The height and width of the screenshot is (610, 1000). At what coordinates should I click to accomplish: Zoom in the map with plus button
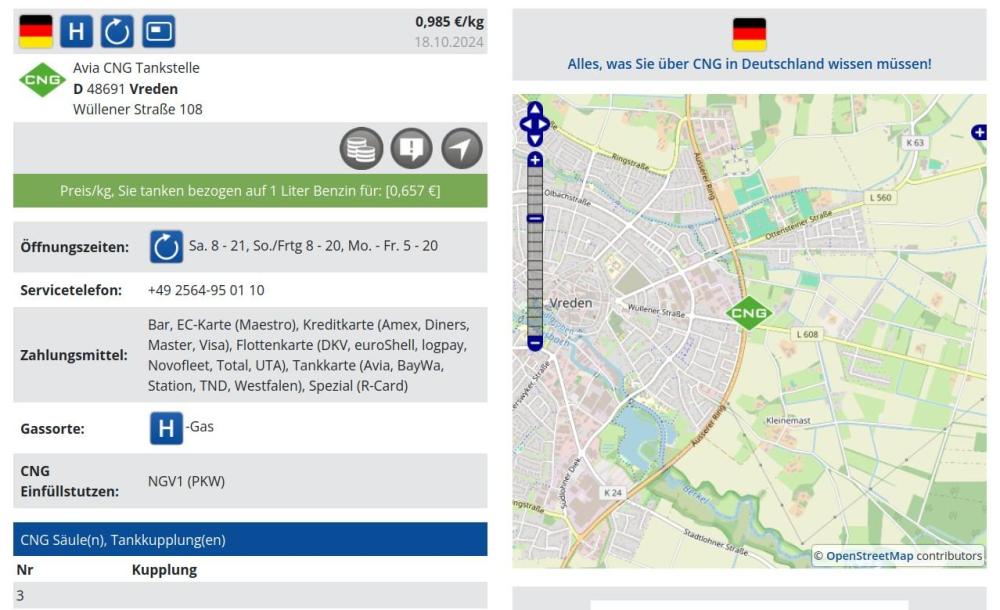coord(535,160)
